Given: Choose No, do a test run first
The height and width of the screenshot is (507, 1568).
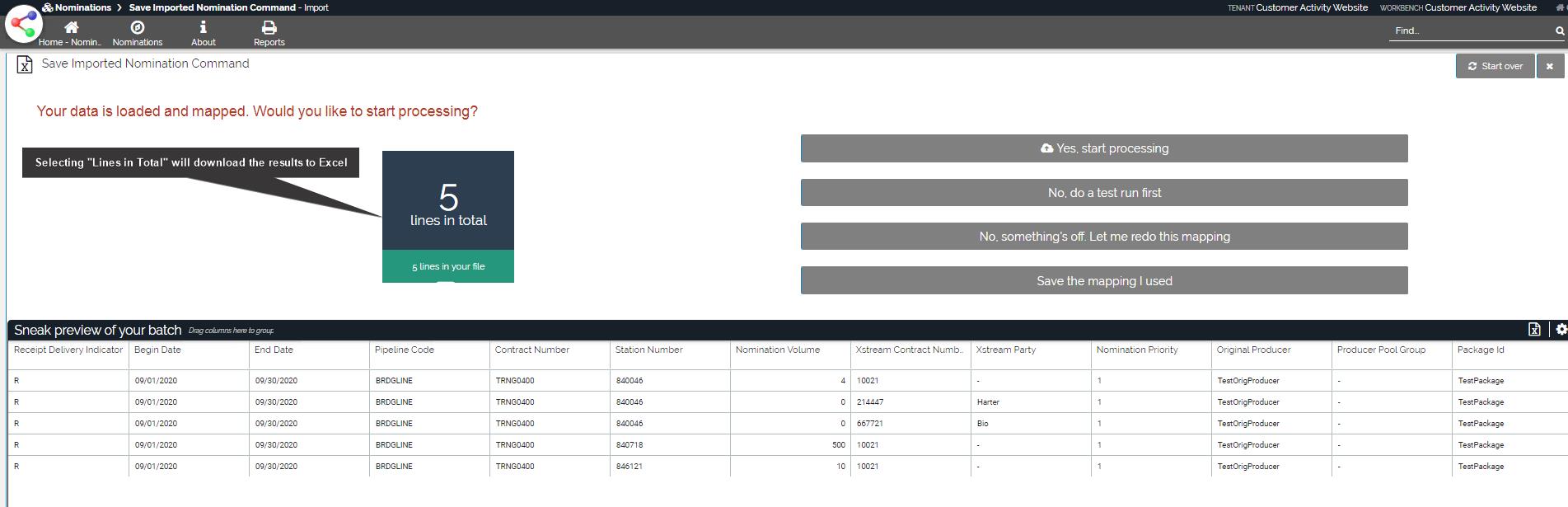Looking at the screenshot, I should tap(1104, 193).
